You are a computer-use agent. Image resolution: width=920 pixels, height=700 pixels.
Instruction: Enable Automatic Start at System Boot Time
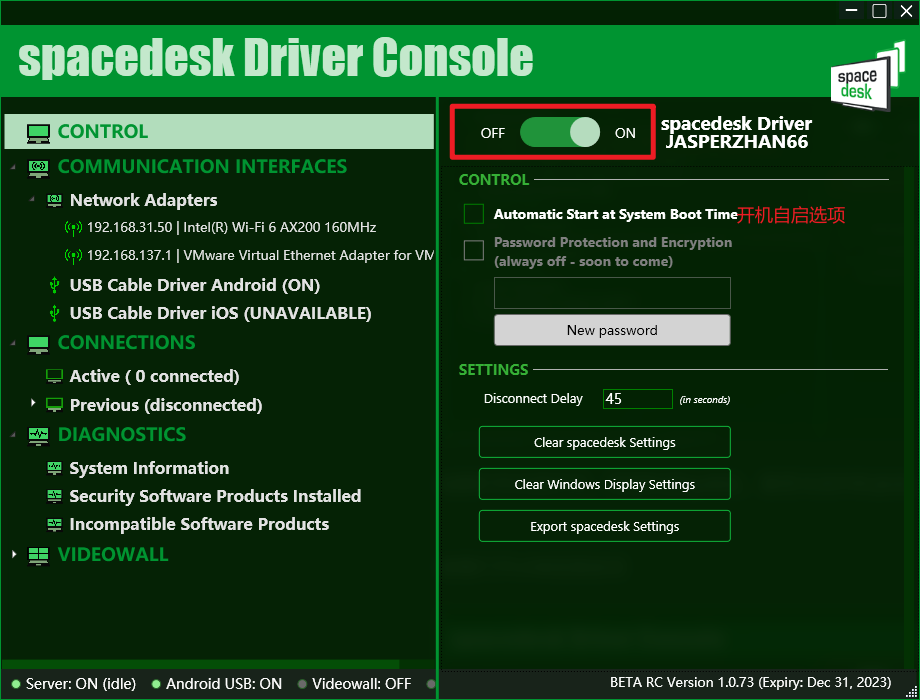[x=473, y=214]
